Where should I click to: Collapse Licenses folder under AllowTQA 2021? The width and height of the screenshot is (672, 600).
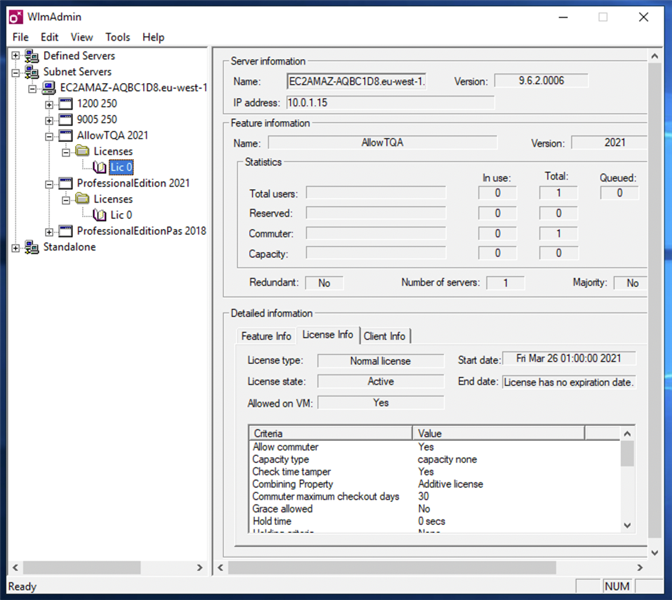point(66,152)
